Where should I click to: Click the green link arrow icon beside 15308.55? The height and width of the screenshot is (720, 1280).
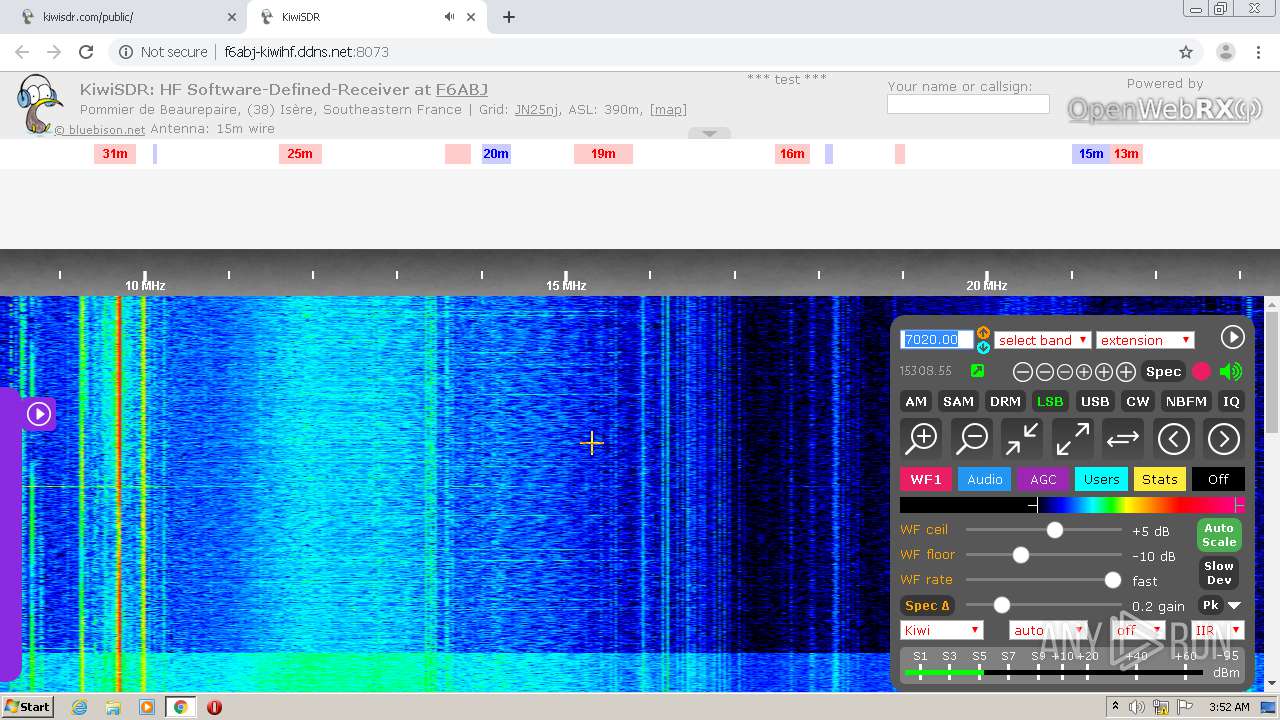977,371
